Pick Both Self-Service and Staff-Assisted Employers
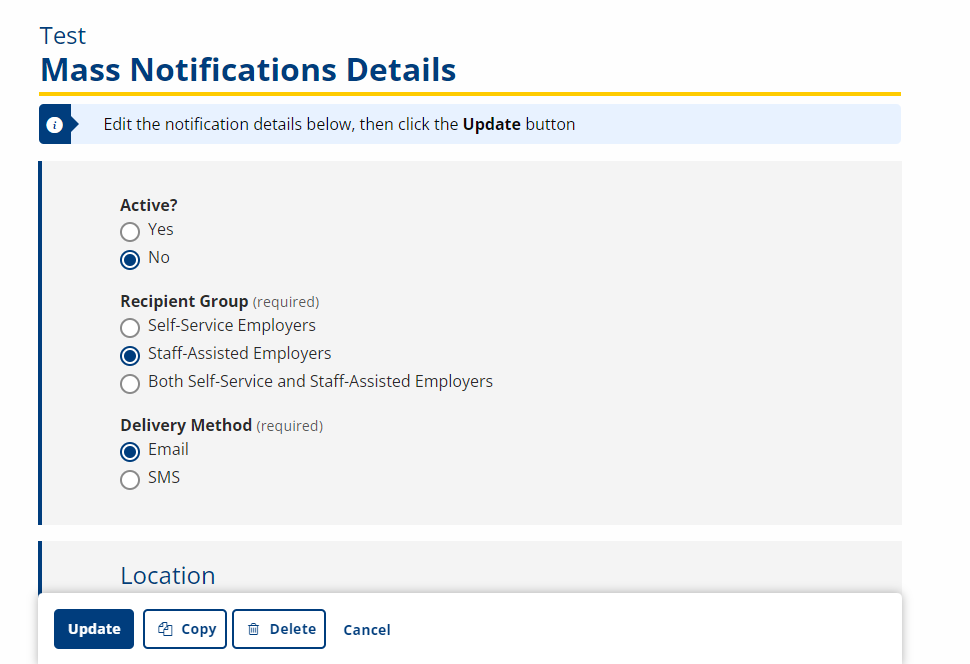This screenshot has width=970, height=664. tap(130, 384)
